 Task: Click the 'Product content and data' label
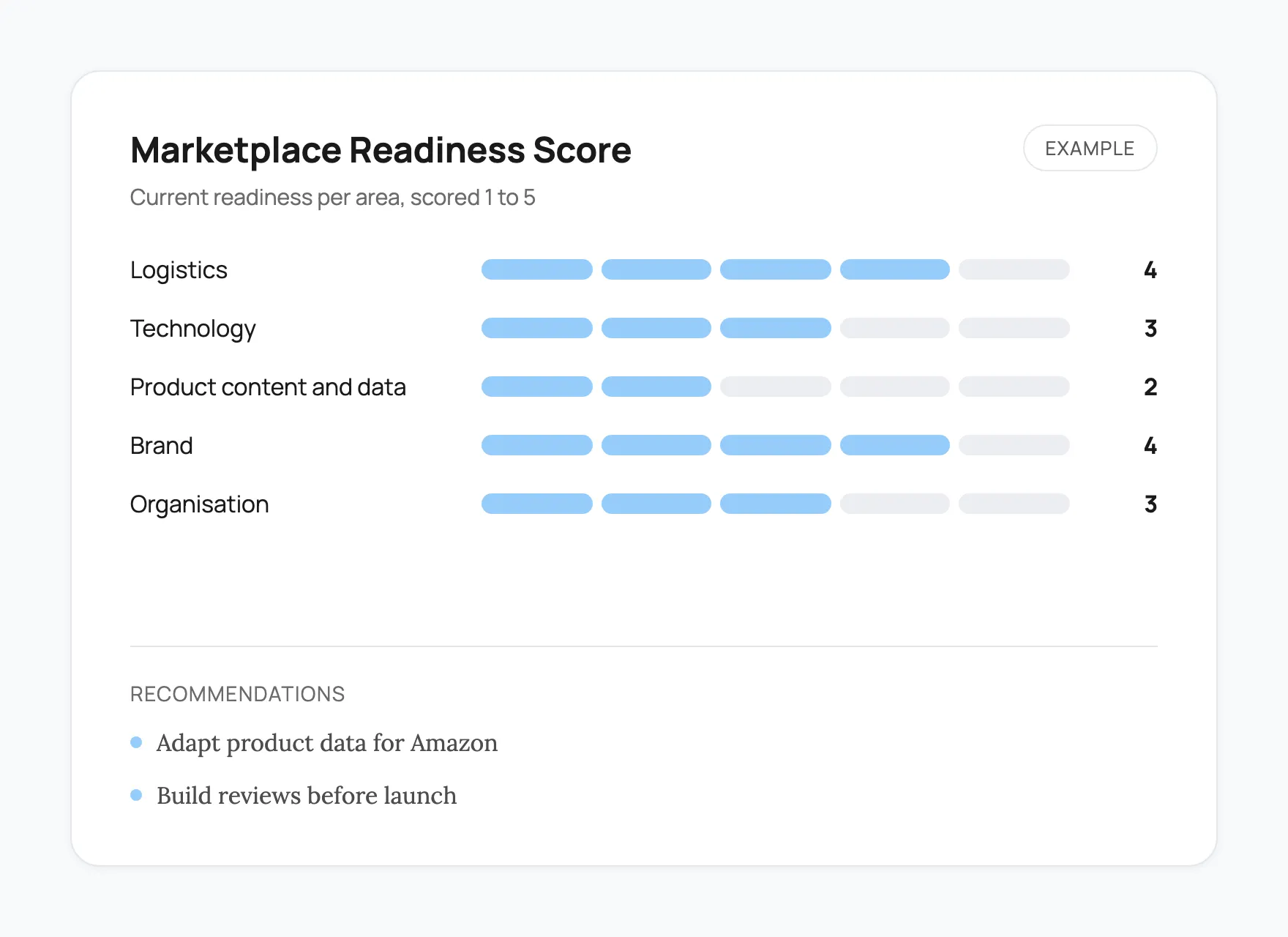coord(268,387)
